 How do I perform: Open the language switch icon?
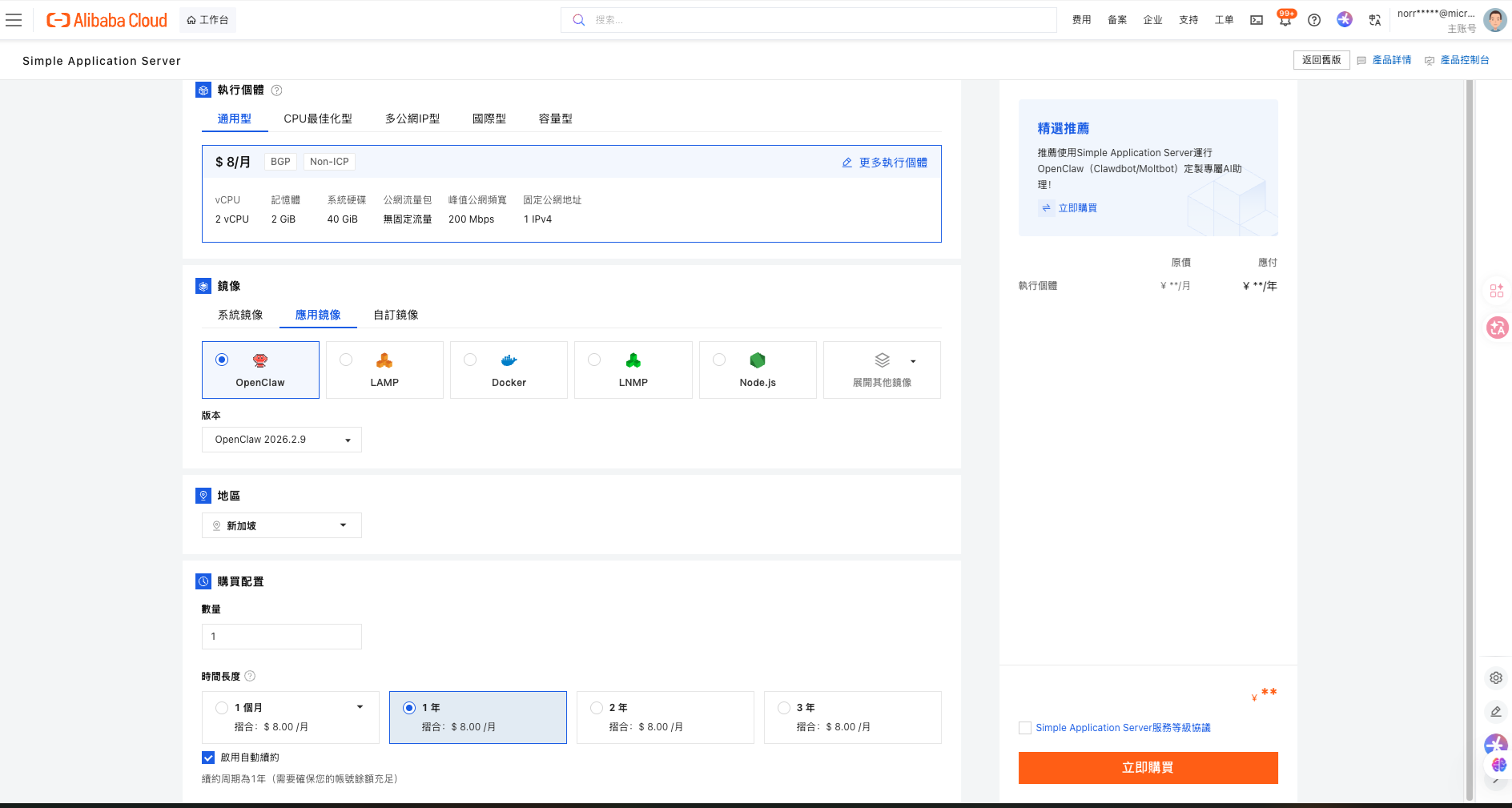pos(1375,20)
